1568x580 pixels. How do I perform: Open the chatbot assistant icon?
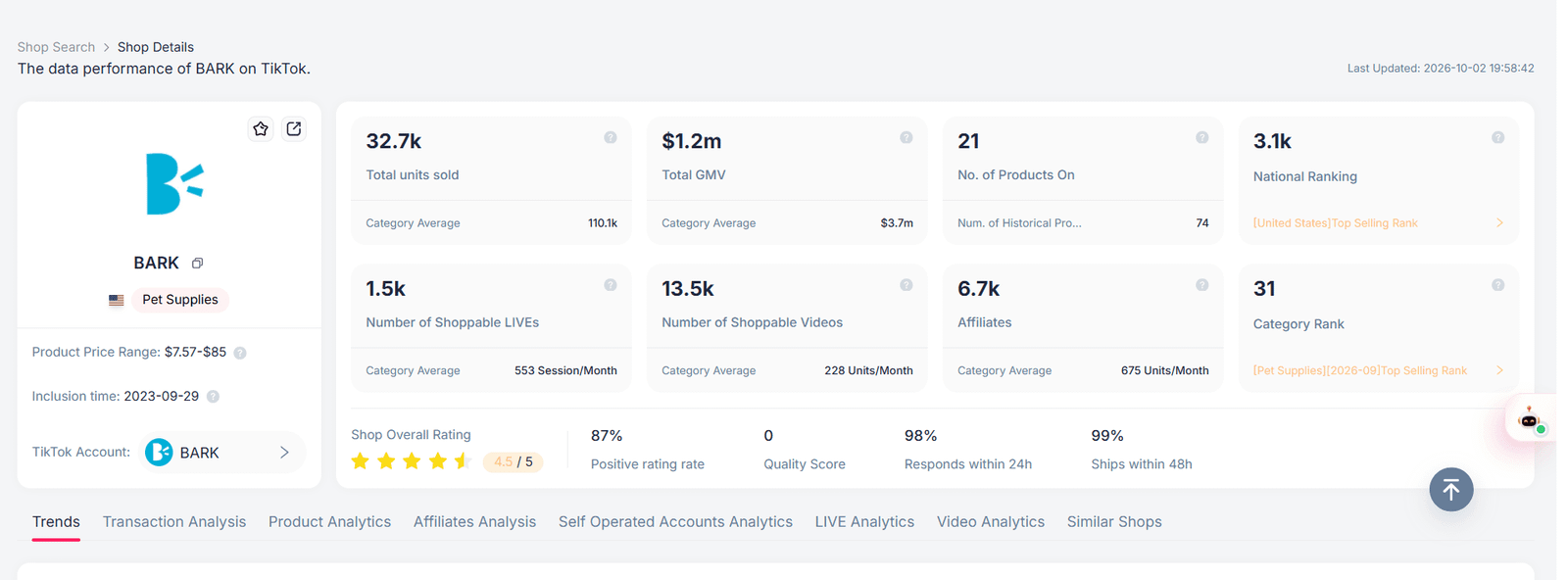click(x=1530, y=420)
